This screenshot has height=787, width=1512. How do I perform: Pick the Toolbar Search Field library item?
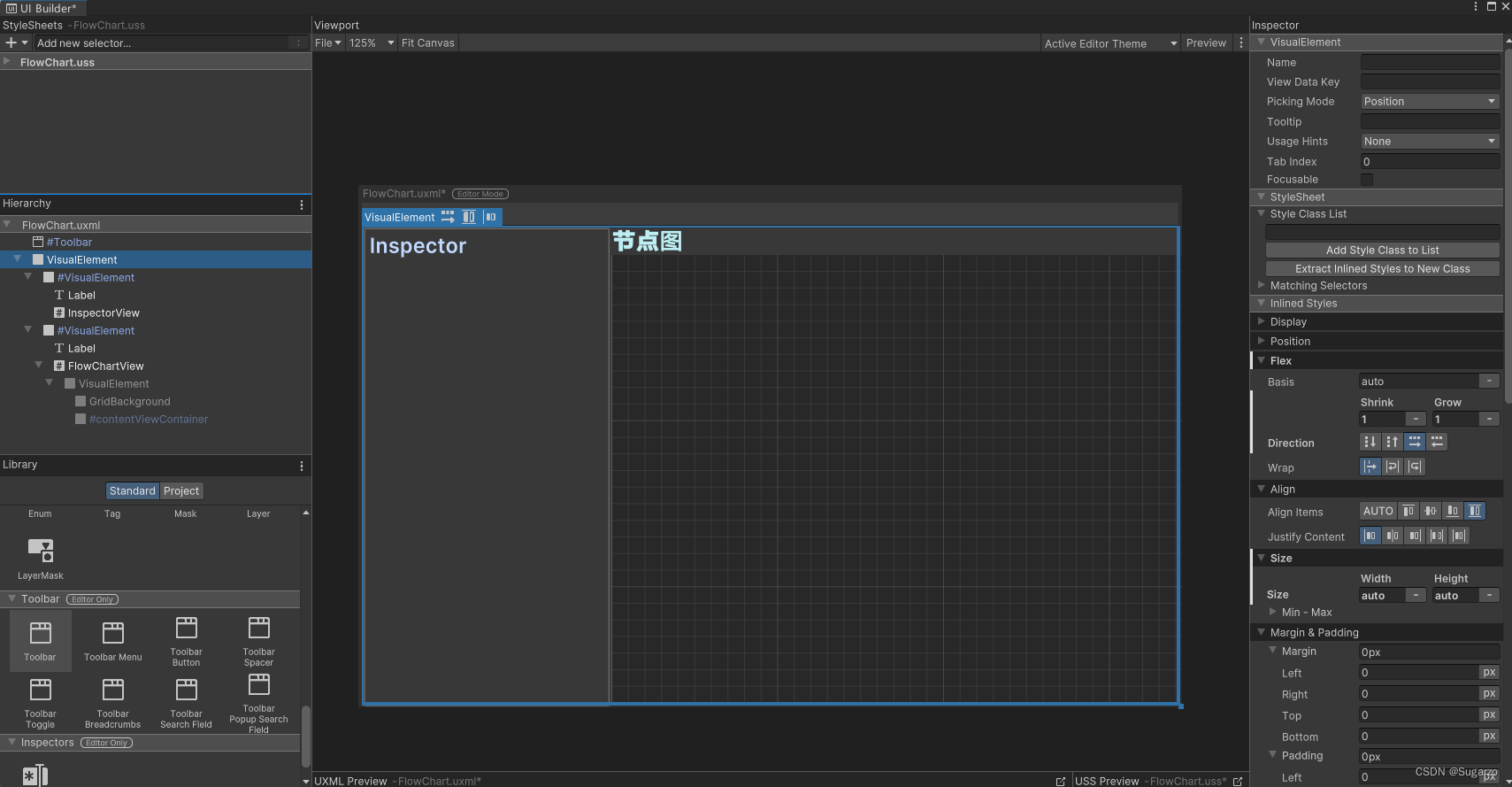[186, 702]
